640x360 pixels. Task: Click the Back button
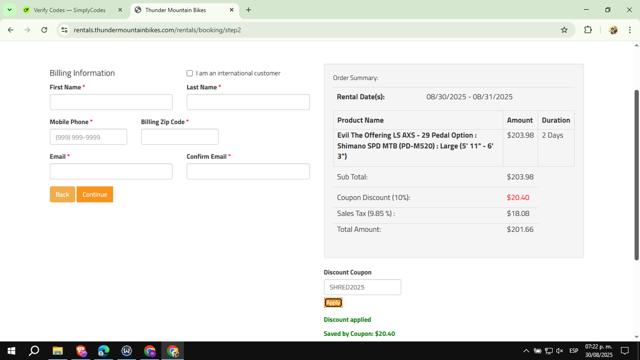pos(62,194)
